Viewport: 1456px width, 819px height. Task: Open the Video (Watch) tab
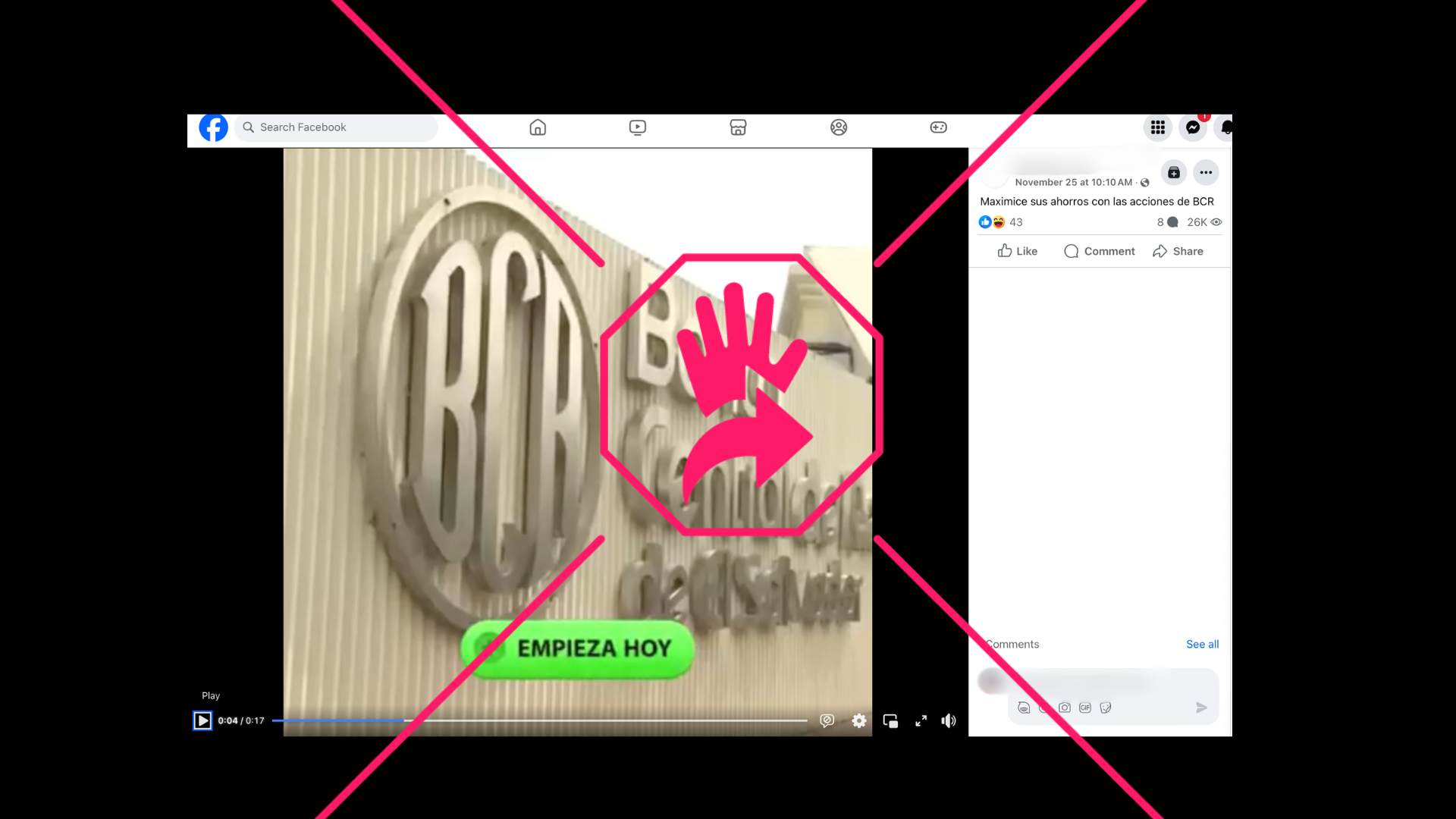coord(638,127)
